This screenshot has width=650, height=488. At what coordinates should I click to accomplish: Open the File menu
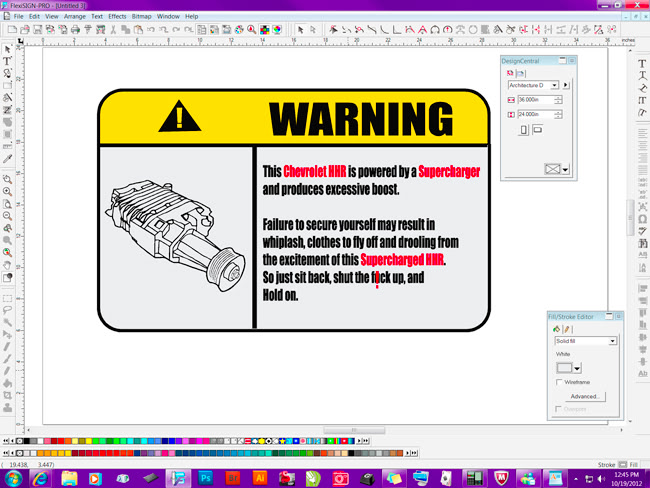click(18, 17)
